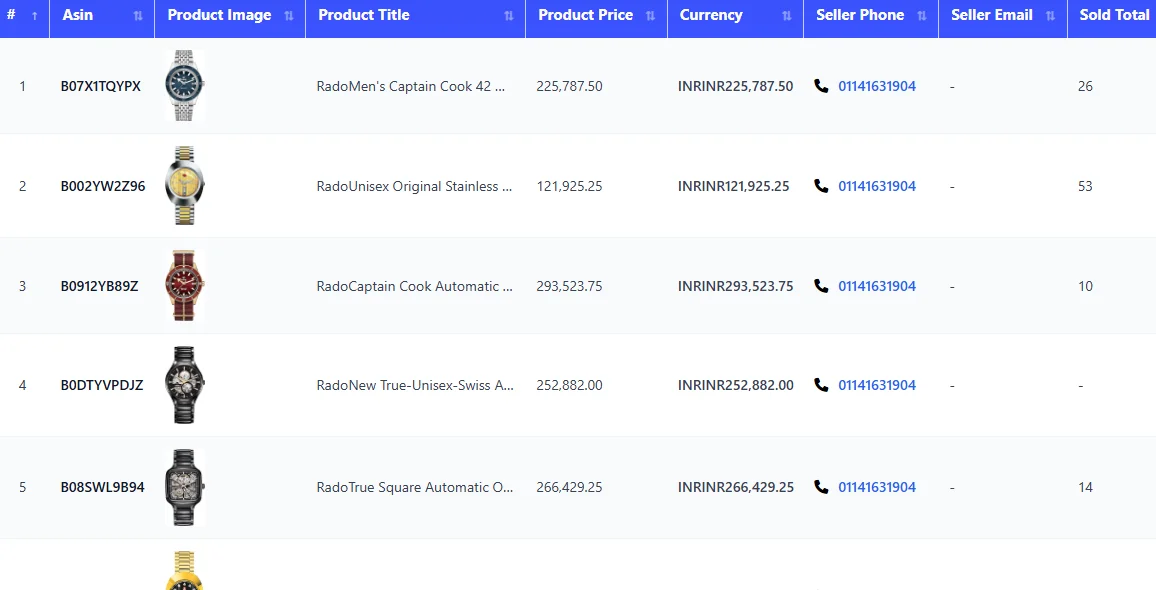The width and height of the screenshot is (1156, 590).
Task: Click the sort icon on Product Title header
Action: [x=508, y=15]
